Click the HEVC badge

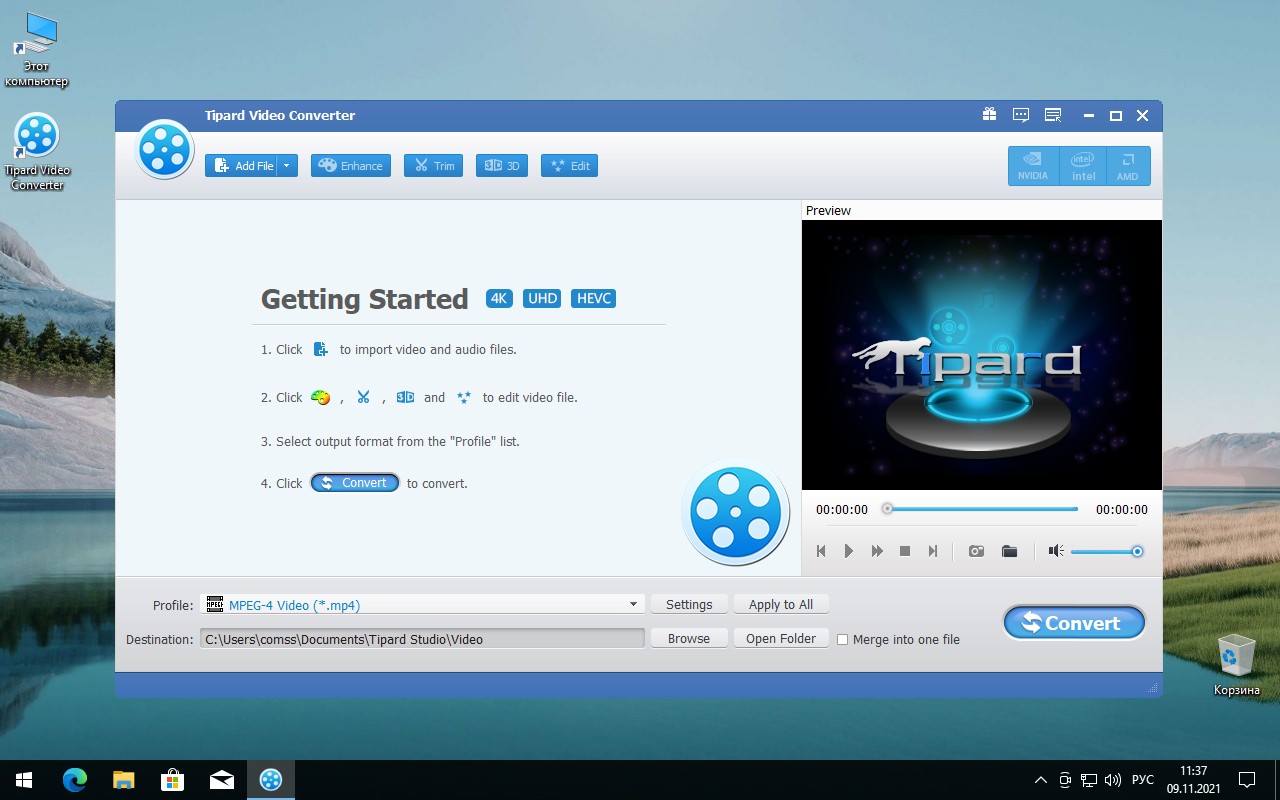(x=594, y=298)
